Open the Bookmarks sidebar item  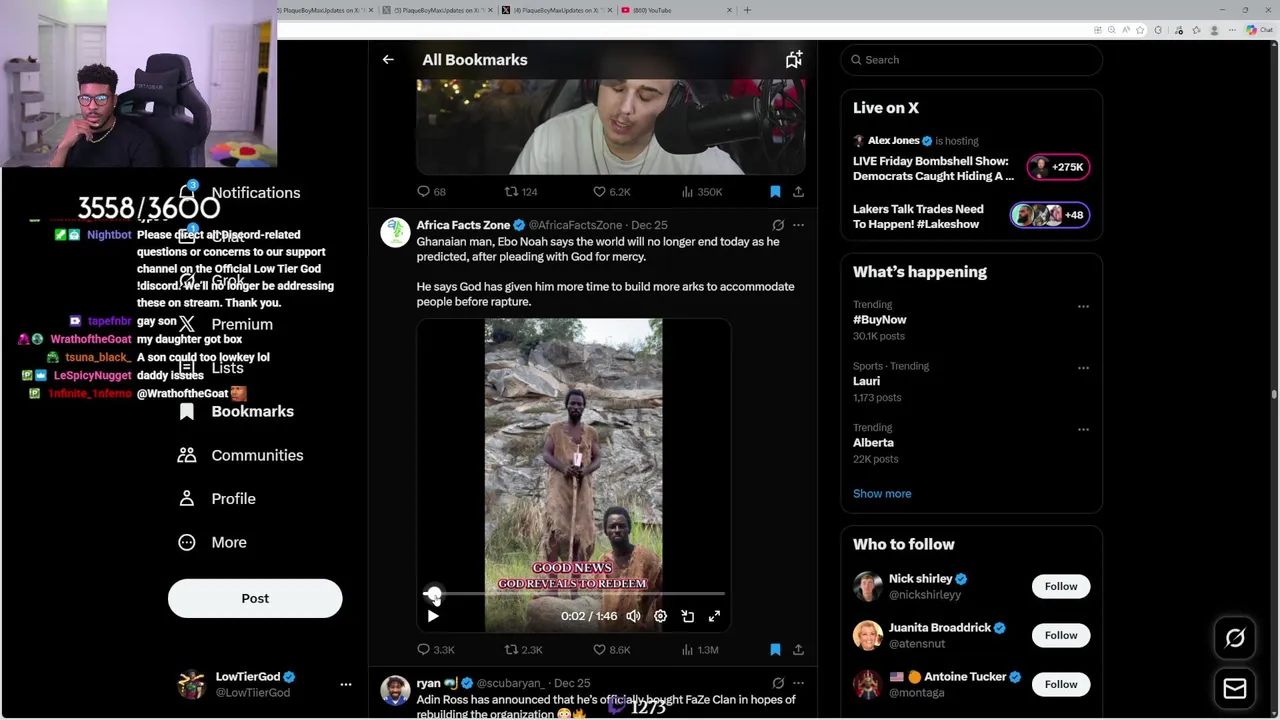(236, 412)
